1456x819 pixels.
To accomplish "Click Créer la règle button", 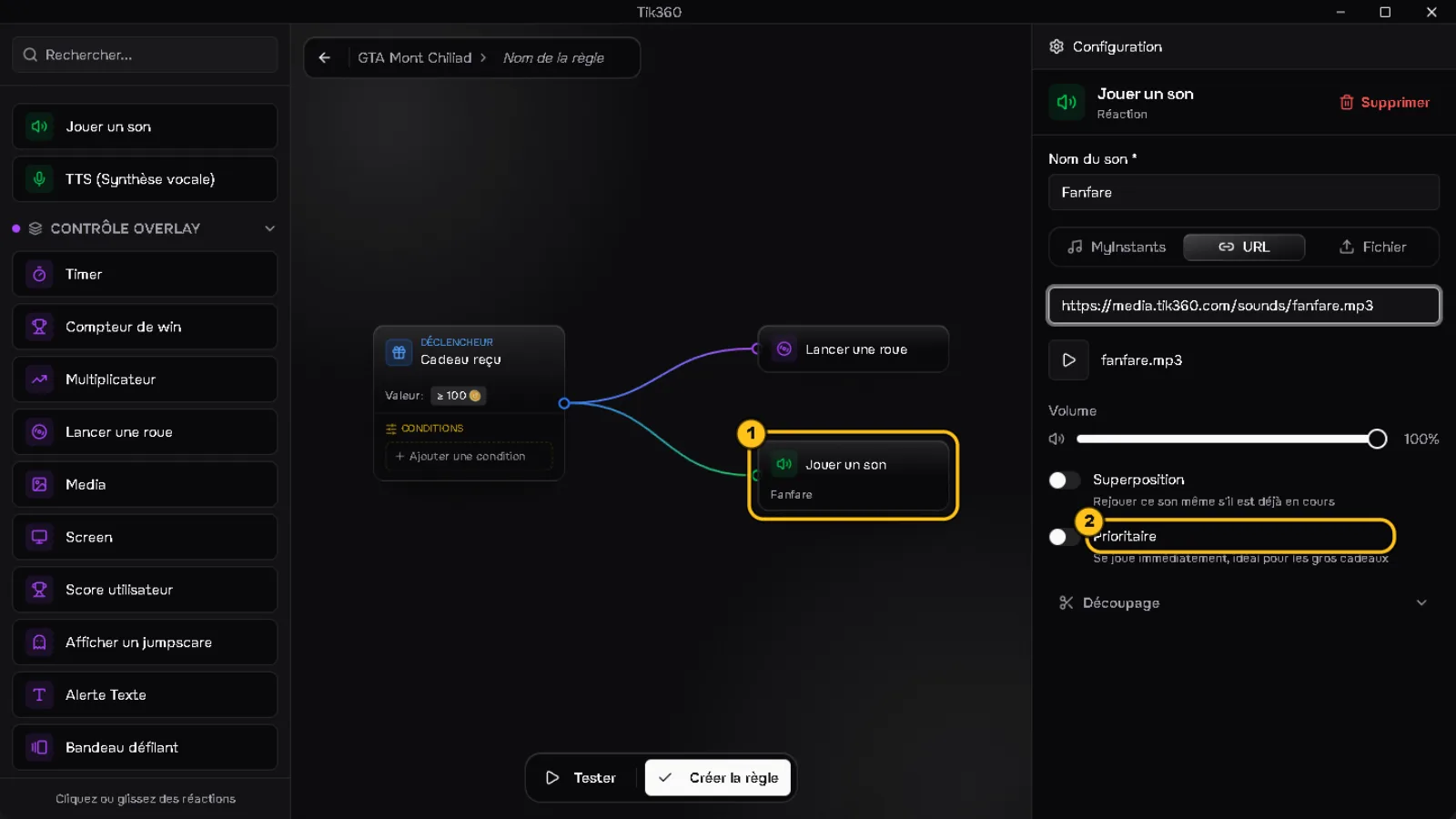I will click(x=718, y=778).
